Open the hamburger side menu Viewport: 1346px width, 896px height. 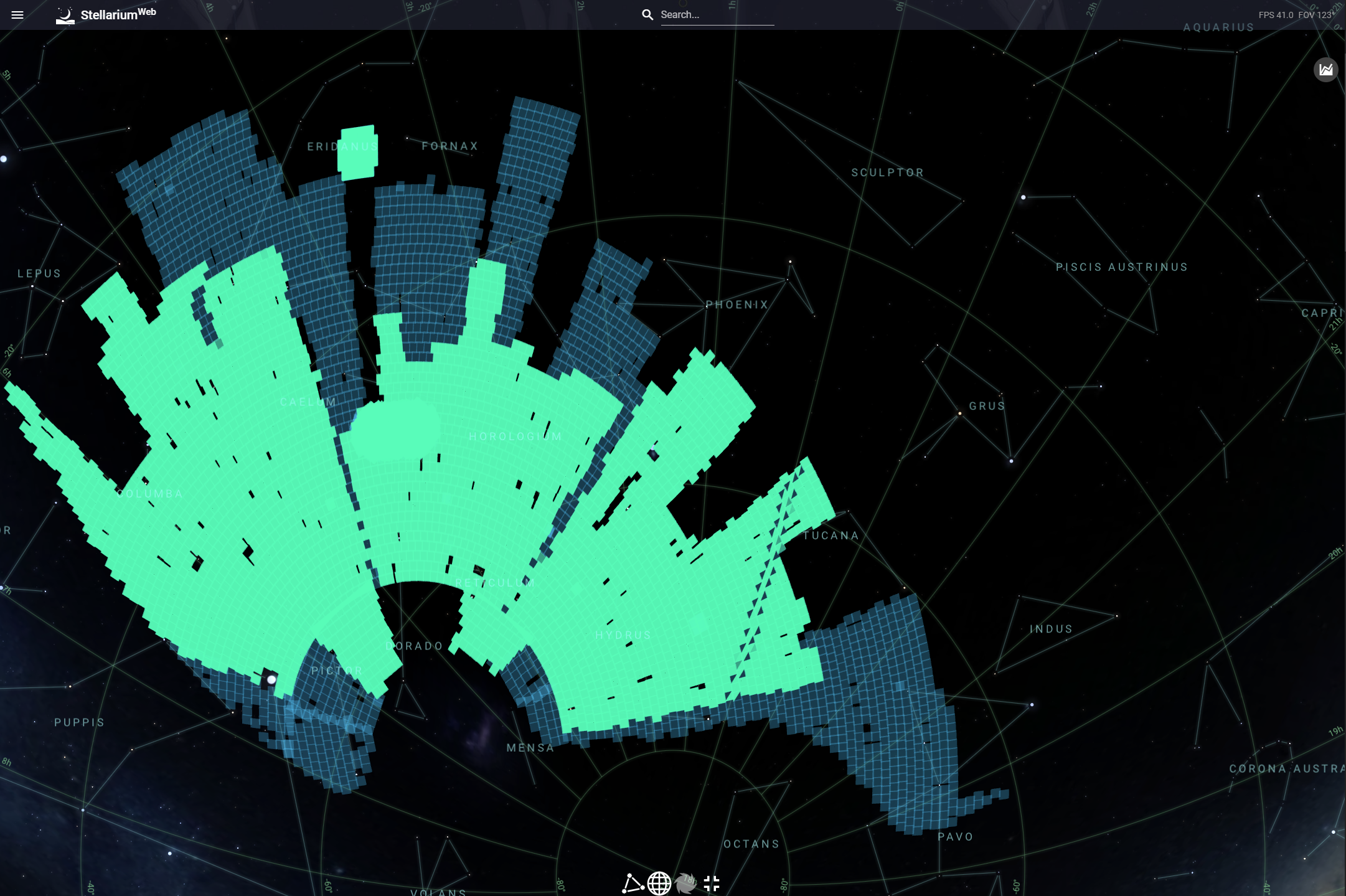(17, 15)
